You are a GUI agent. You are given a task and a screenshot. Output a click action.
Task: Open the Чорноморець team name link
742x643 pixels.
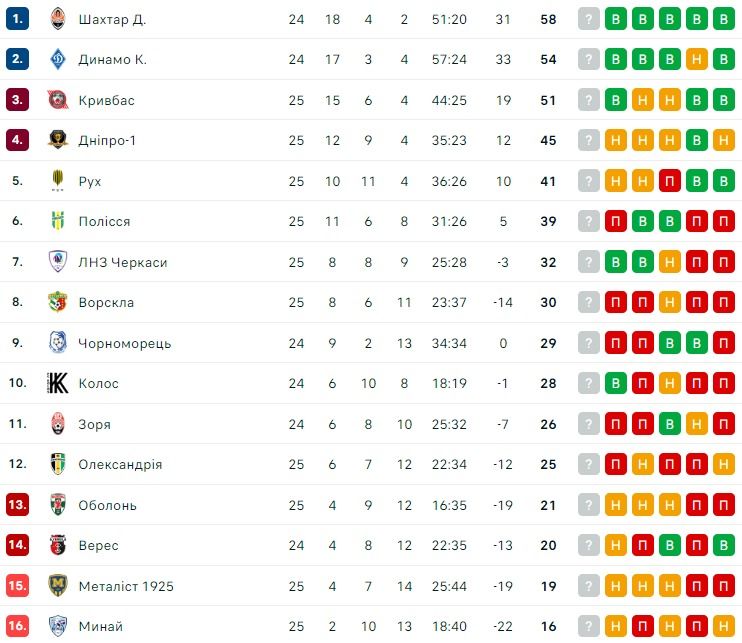coord(125,343)
